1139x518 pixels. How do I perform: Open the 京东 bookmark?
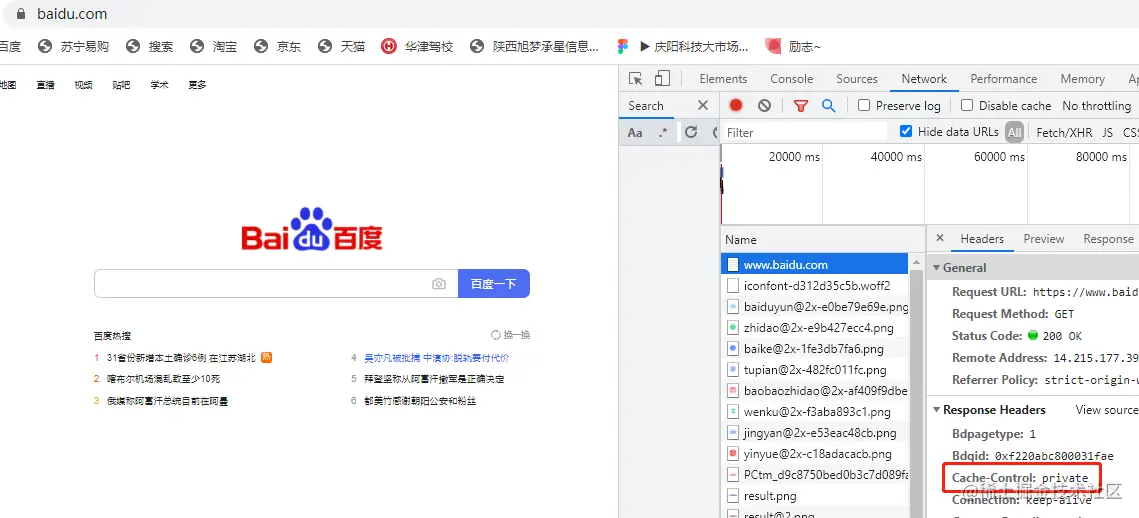click(277, 46)
